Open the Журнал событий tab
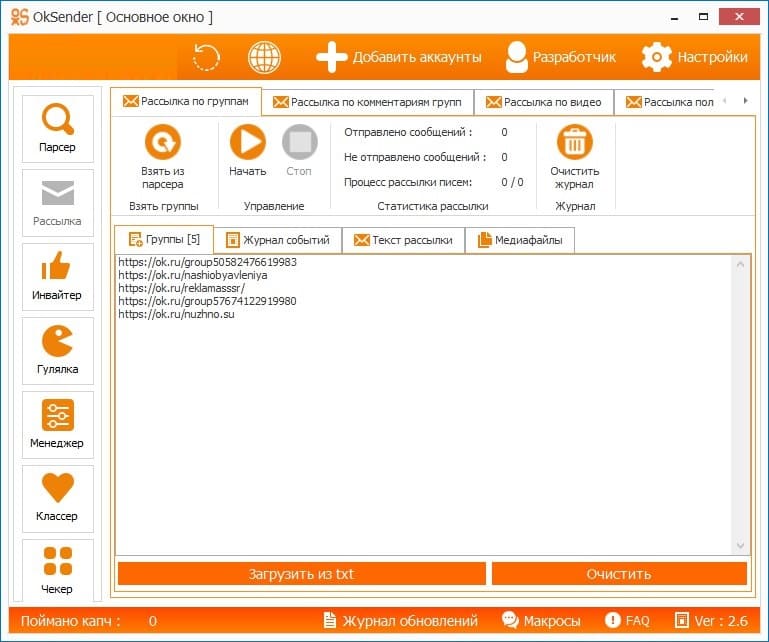769x642 pixels. pos(278,240)
